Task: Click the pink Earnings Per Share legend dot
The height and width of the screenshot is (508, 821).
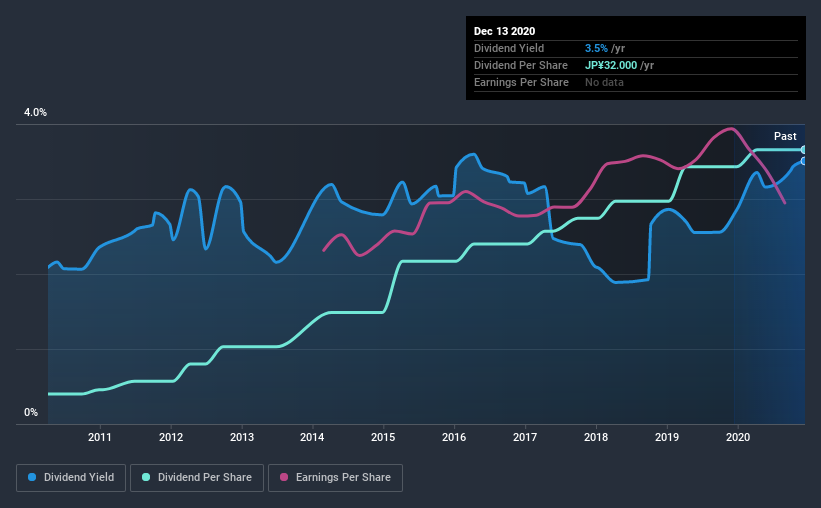Action: click(x=284, y=477)
